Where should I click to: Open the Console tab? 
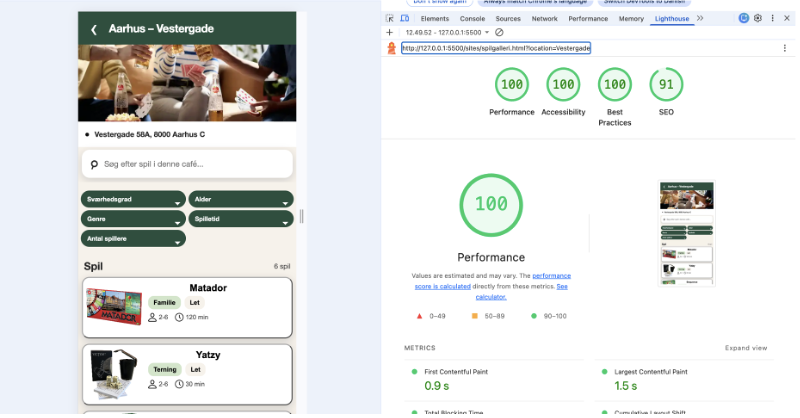tap(472, 18)
